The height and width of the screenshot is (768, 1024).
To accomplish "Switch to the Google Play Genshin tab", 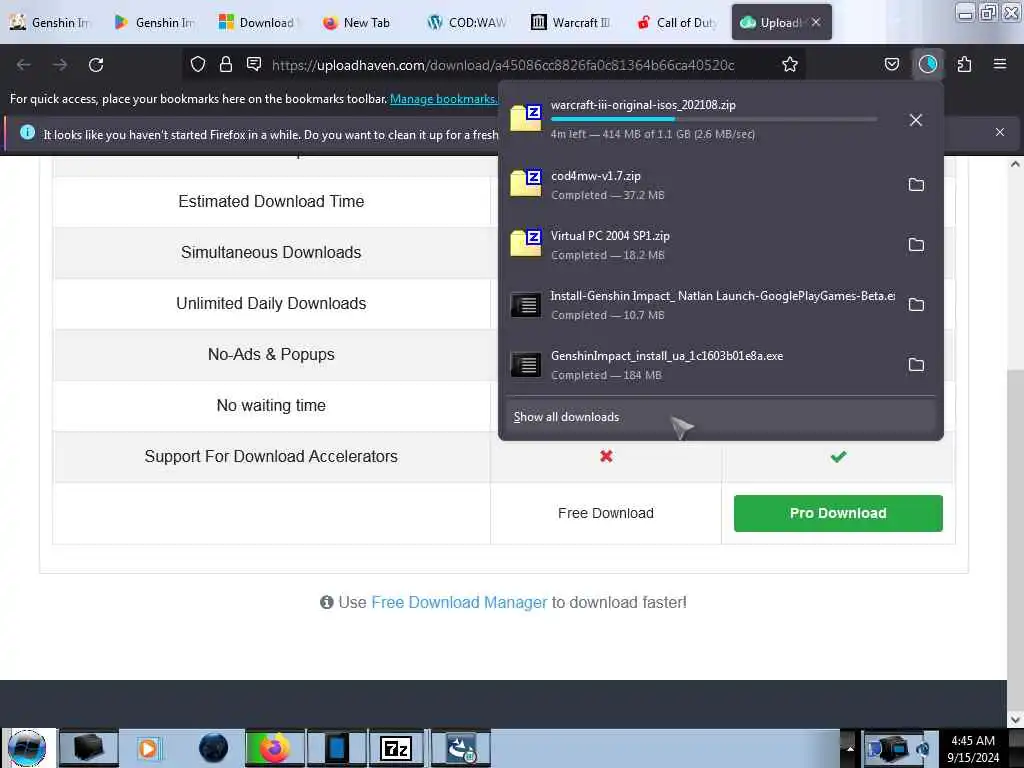I will pyautogui.click(x=155, y=22).
